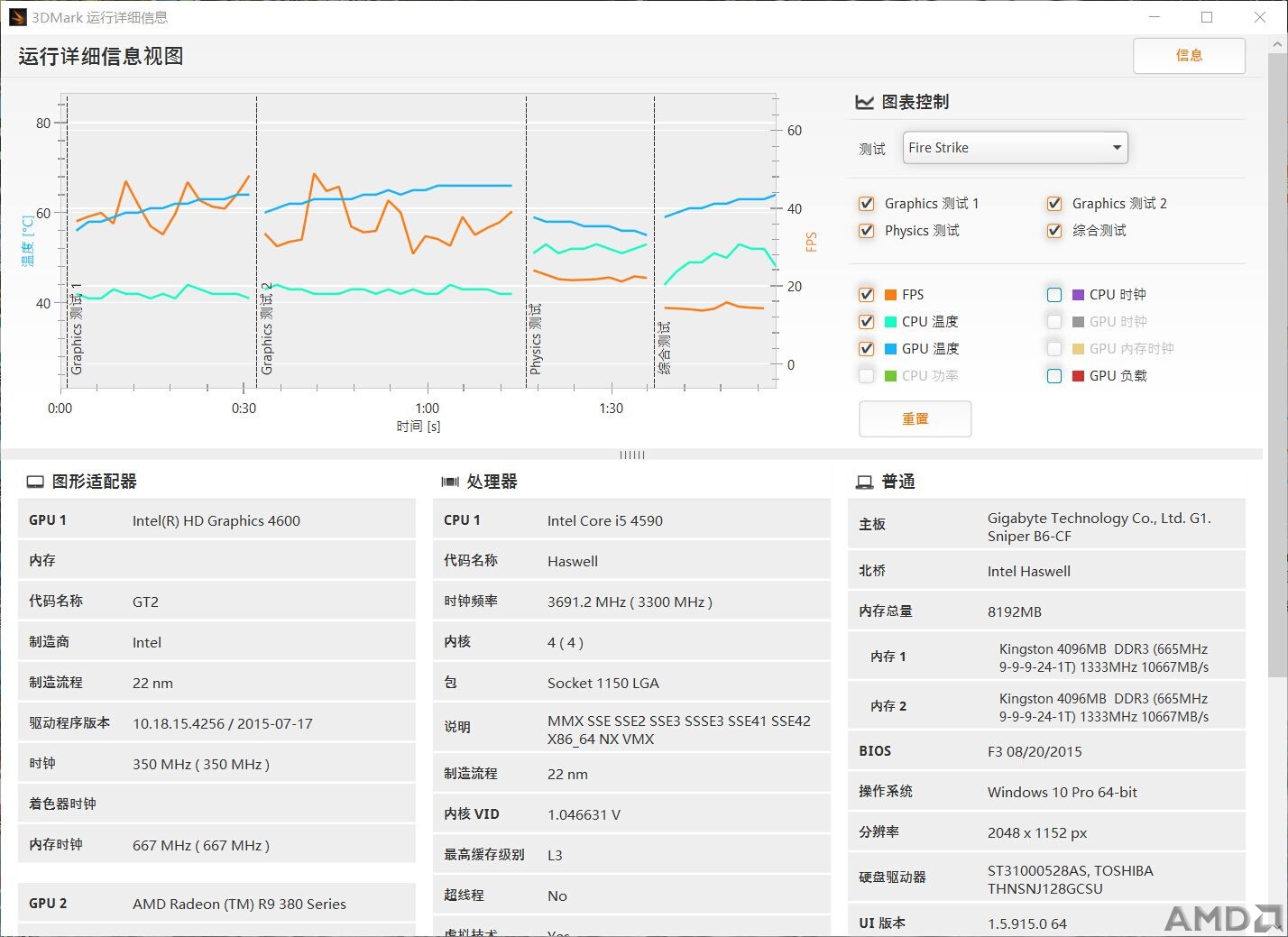Enable the CPU 时钟 checkbox
Viewport: 1288px width, 937px height.
click(1054, 295)
